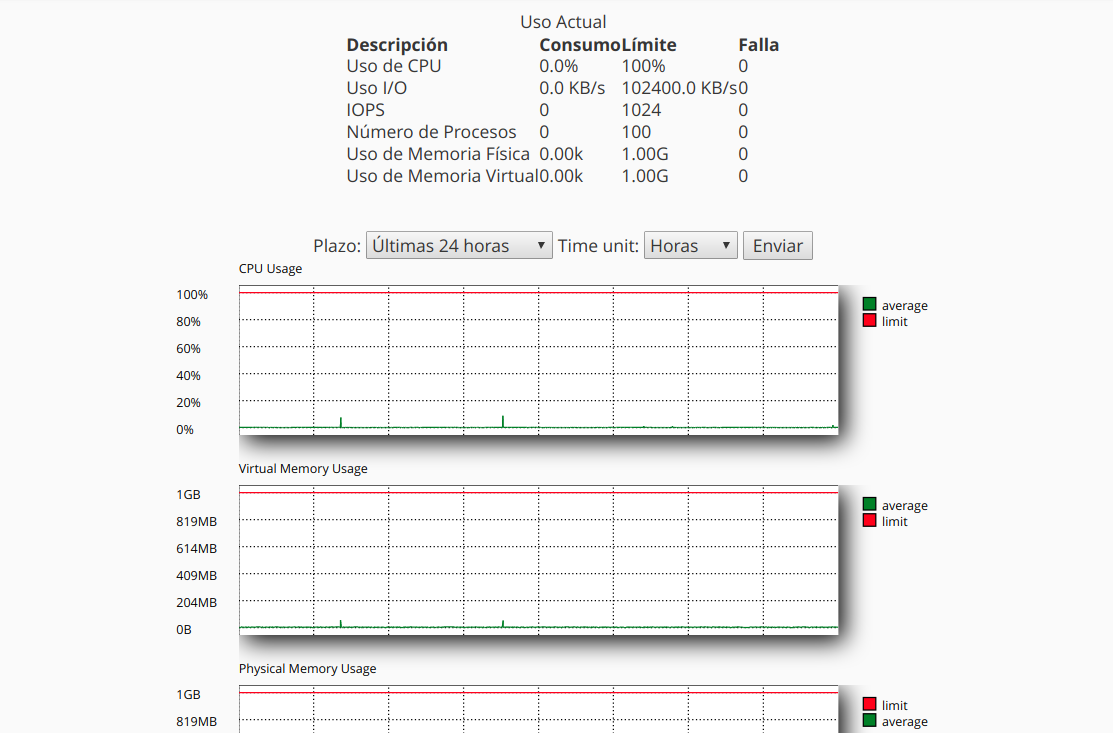Click red limit swatch in CPU Usage legend
This screenshot has width=1113, height=733.
(x=869, y=321)
